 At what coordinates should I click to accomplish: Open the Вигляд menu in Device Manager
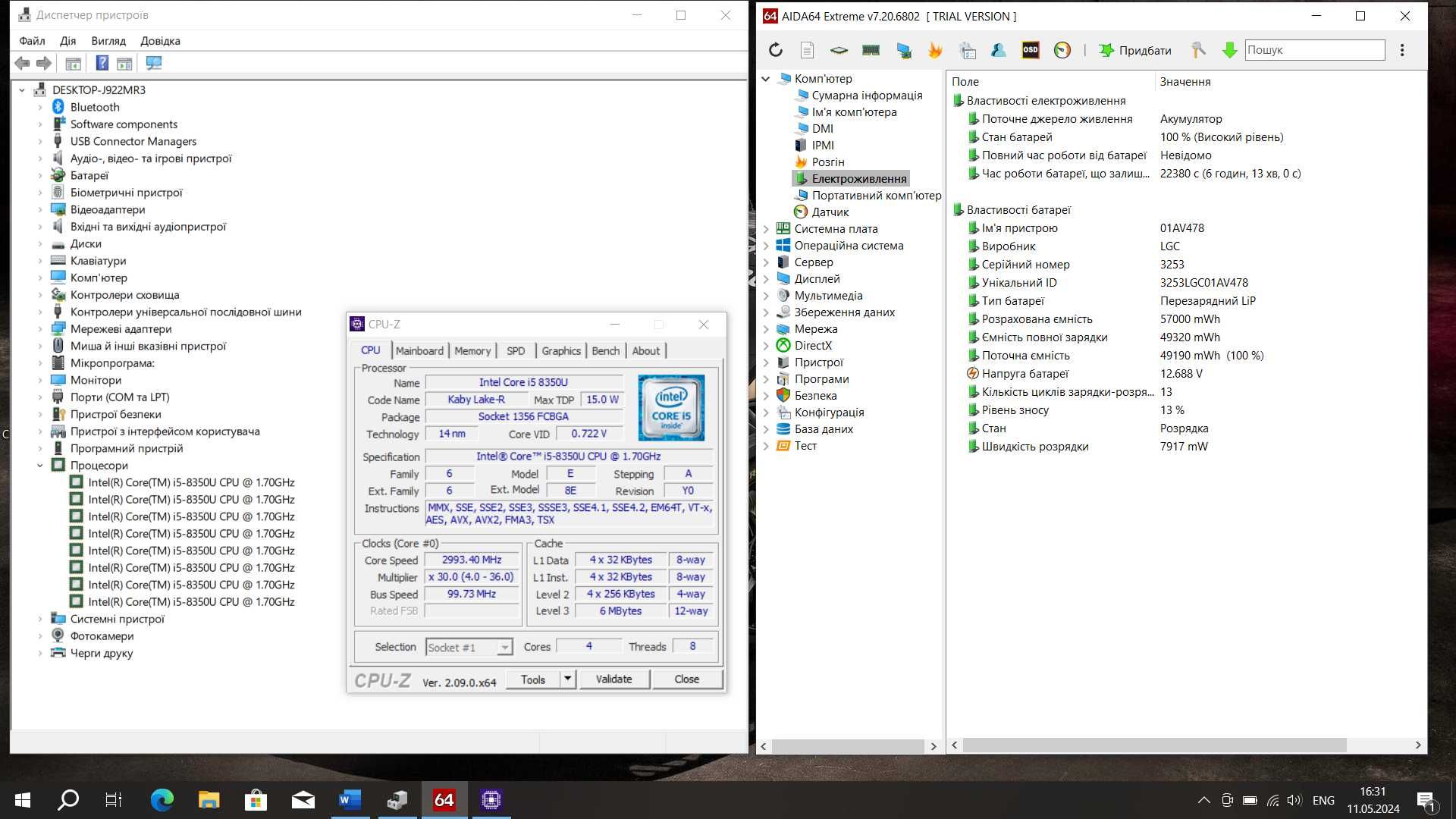(x=108, y=41)
